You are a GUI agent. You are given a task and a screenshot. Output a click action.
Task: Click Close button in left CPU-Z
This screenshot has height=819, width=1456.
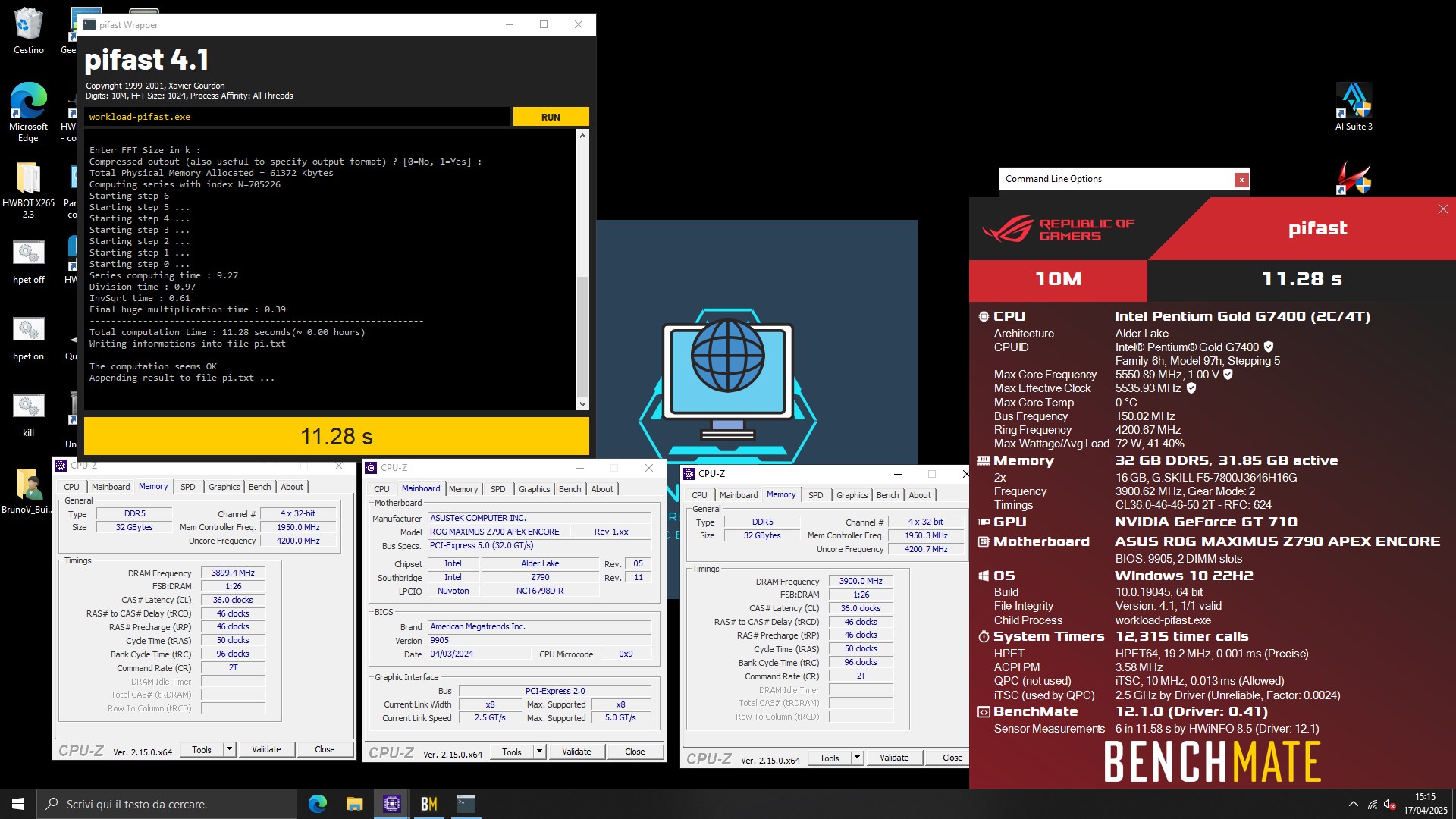pos(325,749)
